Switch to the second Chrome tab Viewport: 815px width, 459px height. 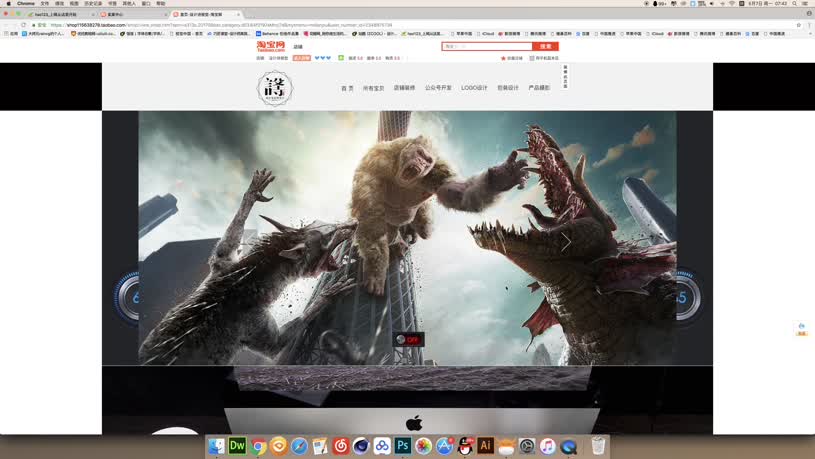point(133,14)
